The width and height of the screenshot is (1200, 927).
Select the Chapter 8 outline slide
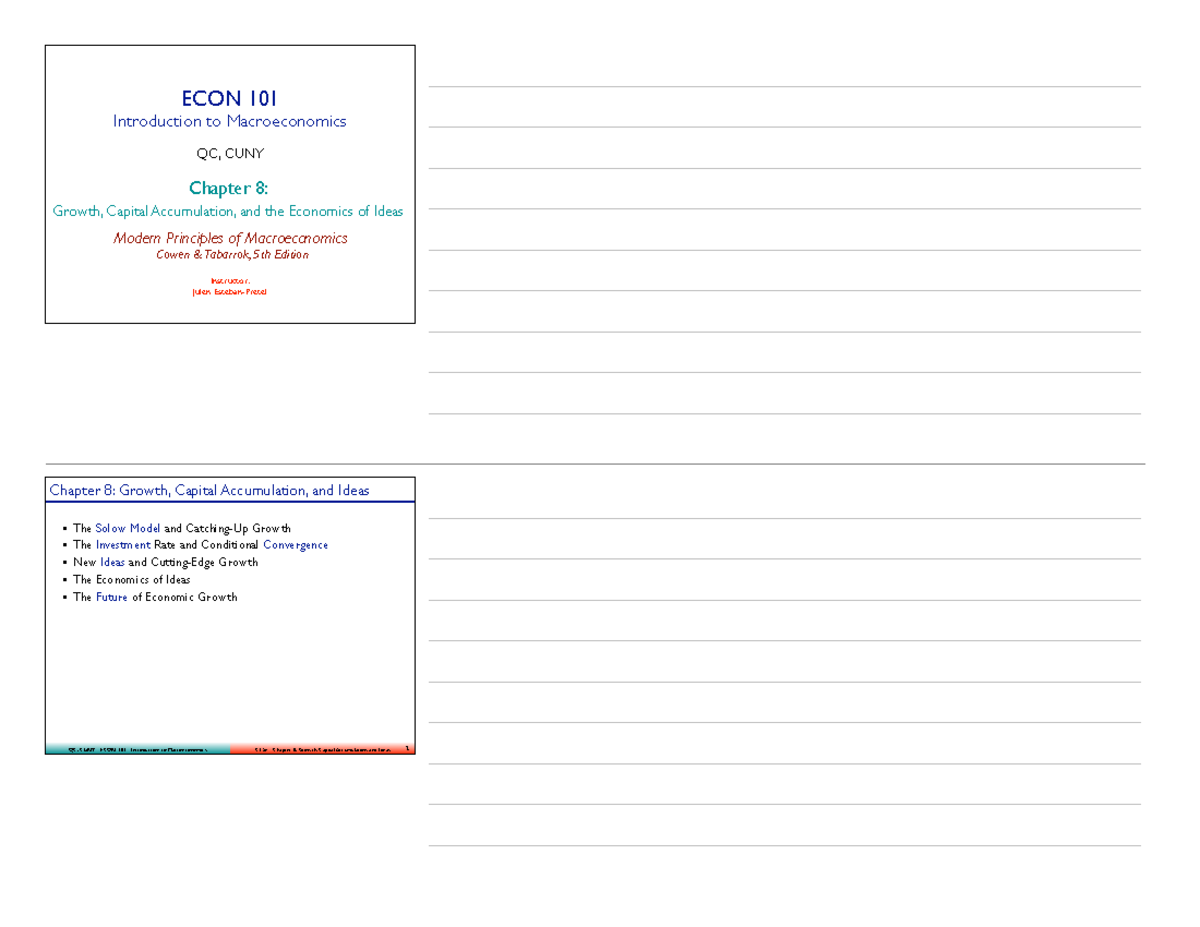coord(230,615)
